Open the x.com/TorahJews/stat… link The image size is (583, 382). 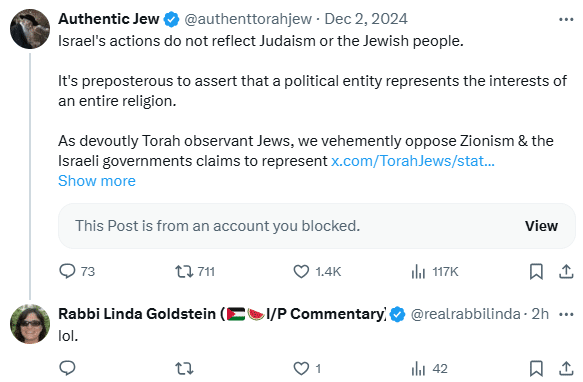(x=413, y=161)
